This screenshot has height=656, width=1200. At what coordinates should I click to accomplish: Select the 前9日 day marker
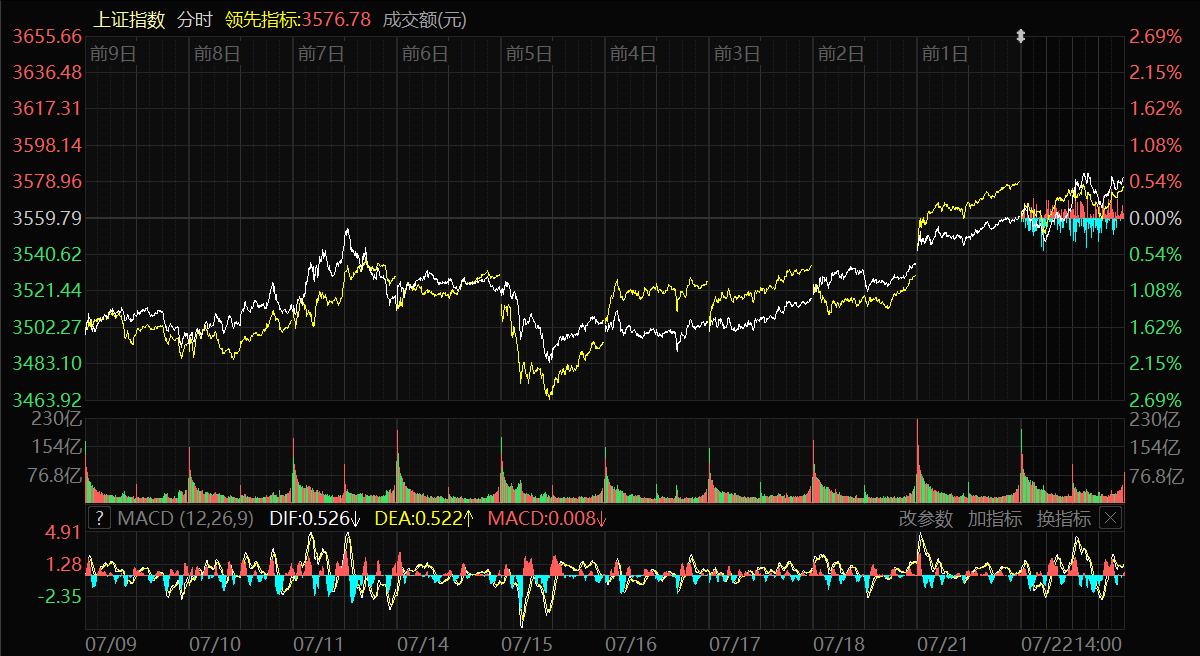112,54
